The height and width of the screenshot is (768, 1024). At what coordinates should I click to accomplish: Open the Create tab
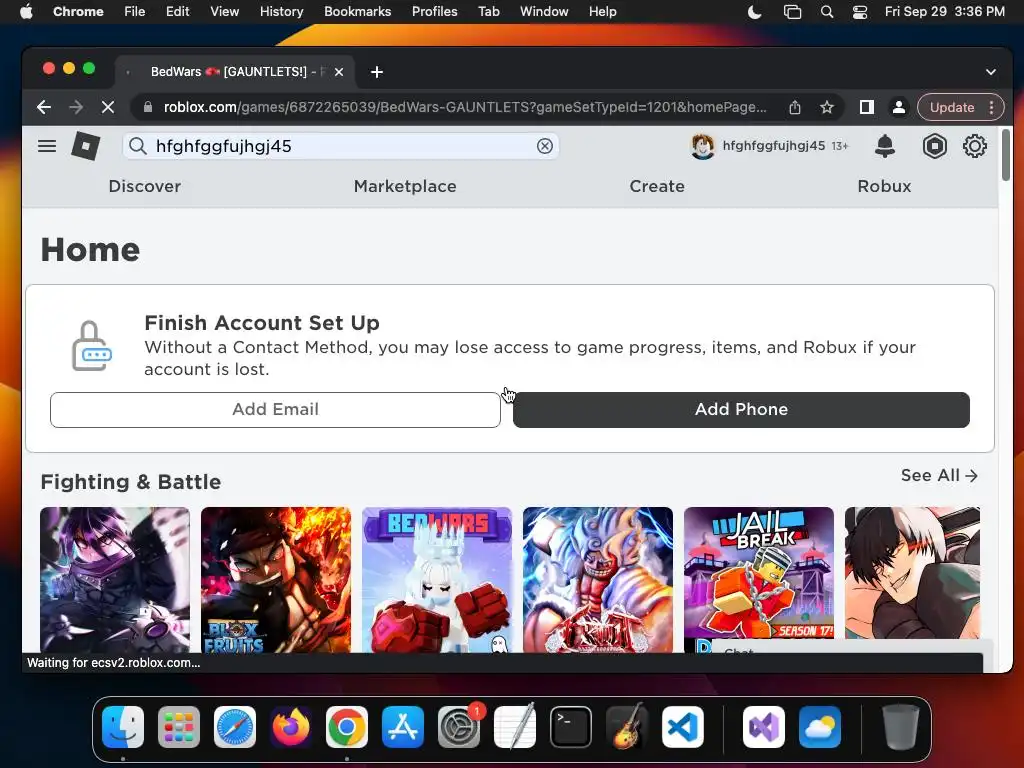[657, 186]
